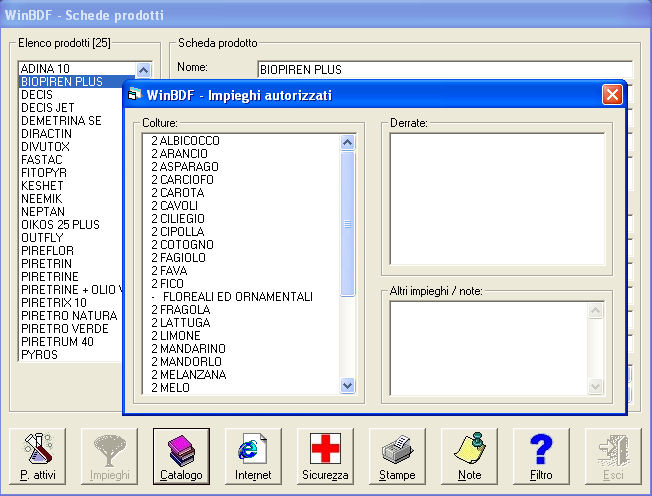
Task: Select 2 ASPARAGO in Colture list
Action: point(242,167)
